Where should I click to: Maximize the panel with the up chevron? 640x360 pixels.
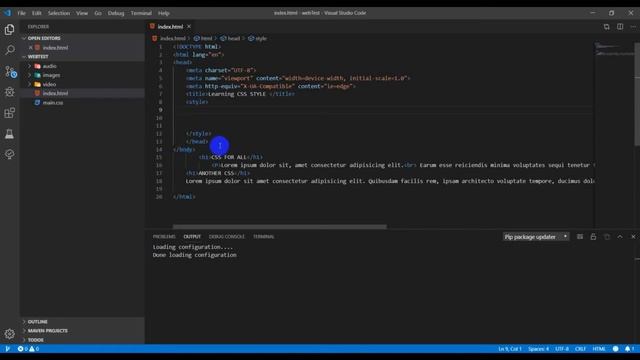click(620, 237)
